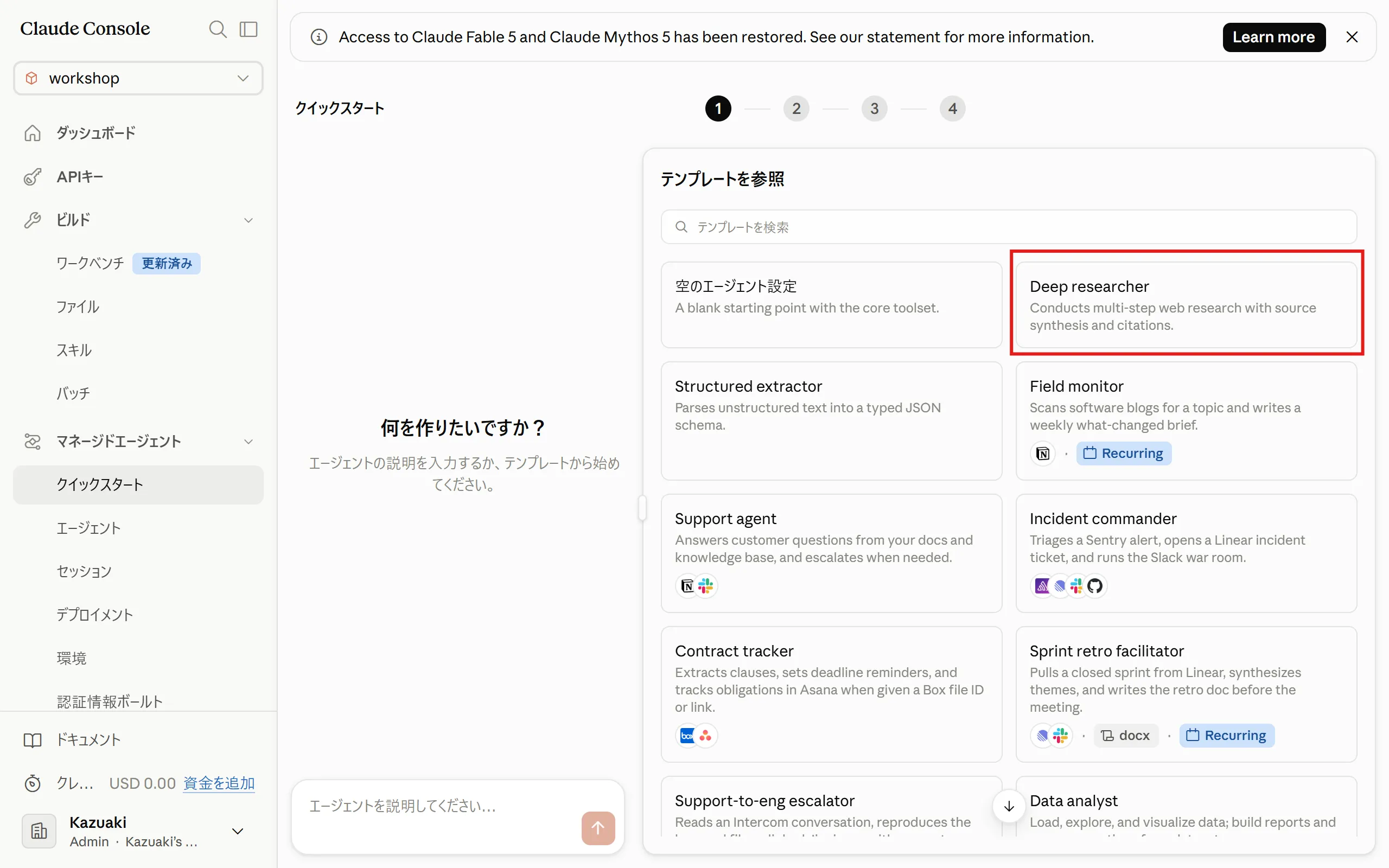Click the Asana icon on Contract tracker card

pyautogui.click(x=706, y=736)
